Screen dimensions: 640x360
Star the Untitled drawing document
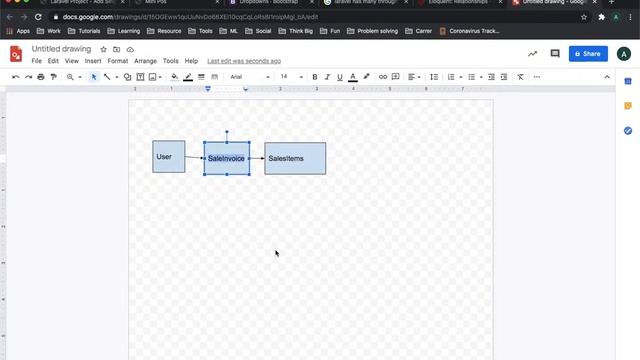point(103,49)
